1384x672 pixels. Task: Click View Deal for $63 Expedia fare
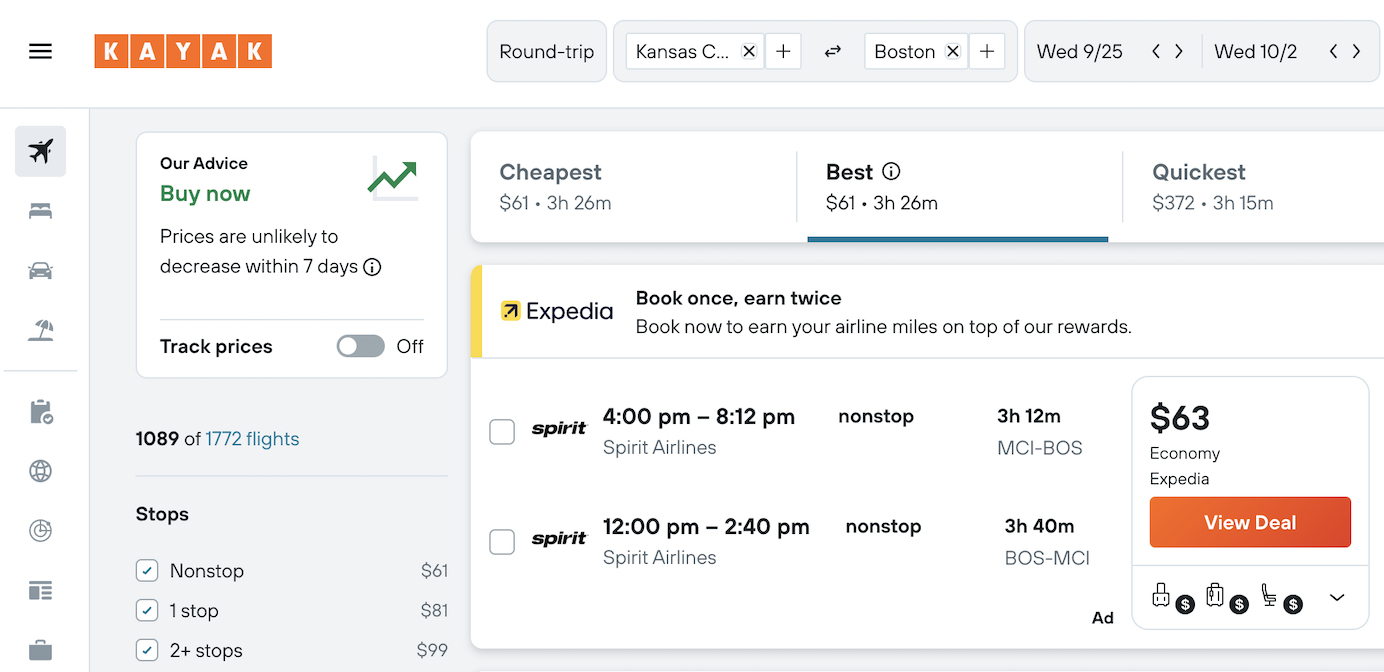tap(1250, 522)
